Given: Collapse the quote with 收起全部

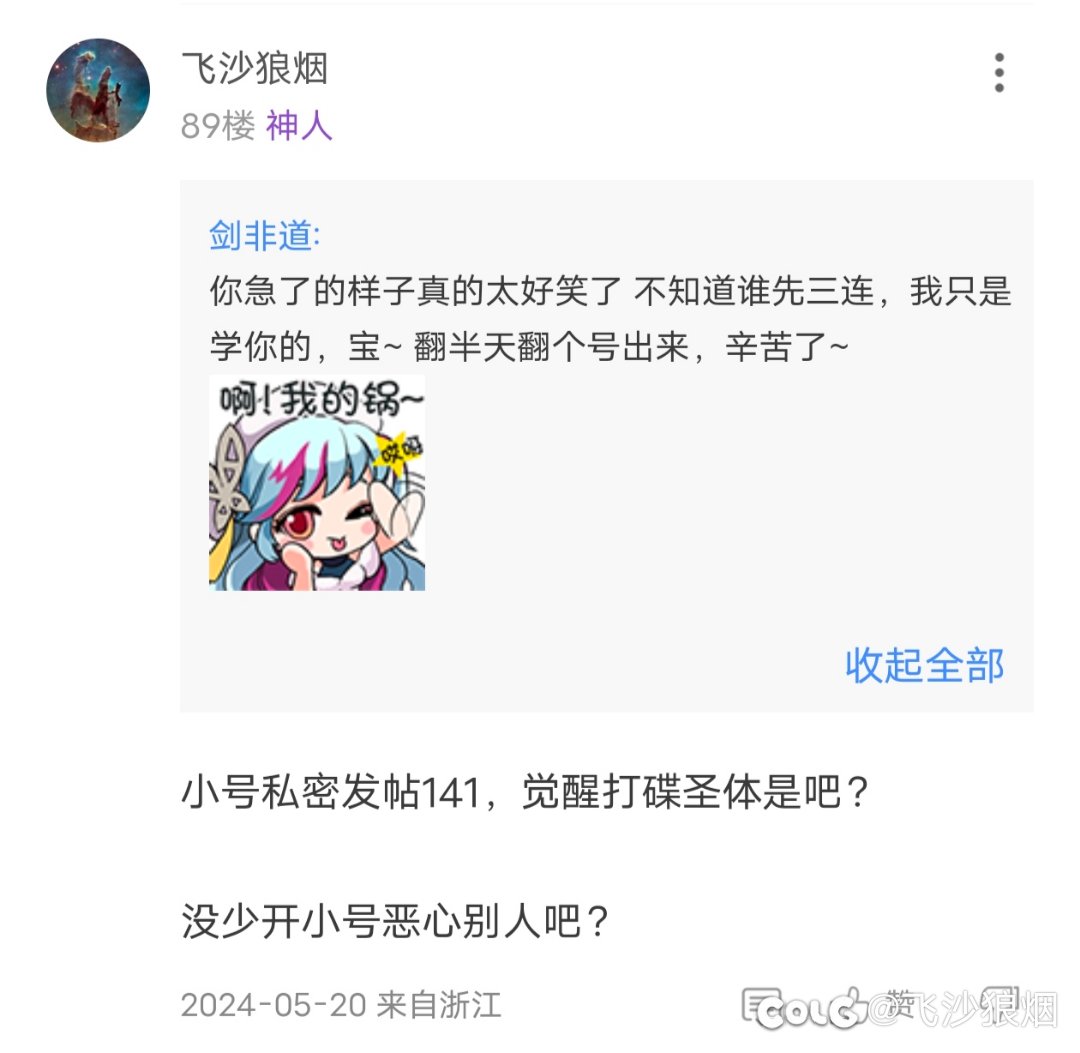Looking at the screenshot, I should [924, 665].
